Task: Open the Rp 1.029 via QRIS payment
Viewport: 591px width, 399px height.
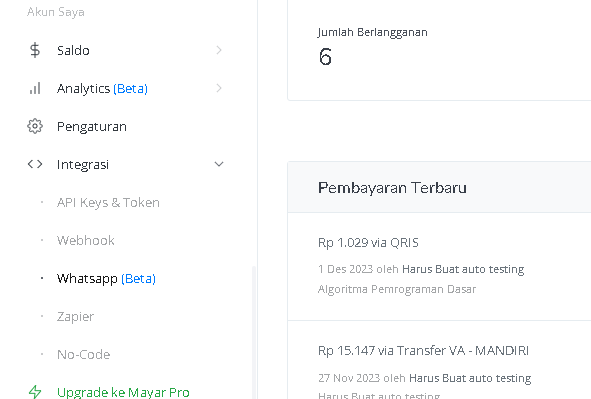Action: coord(368,243)
